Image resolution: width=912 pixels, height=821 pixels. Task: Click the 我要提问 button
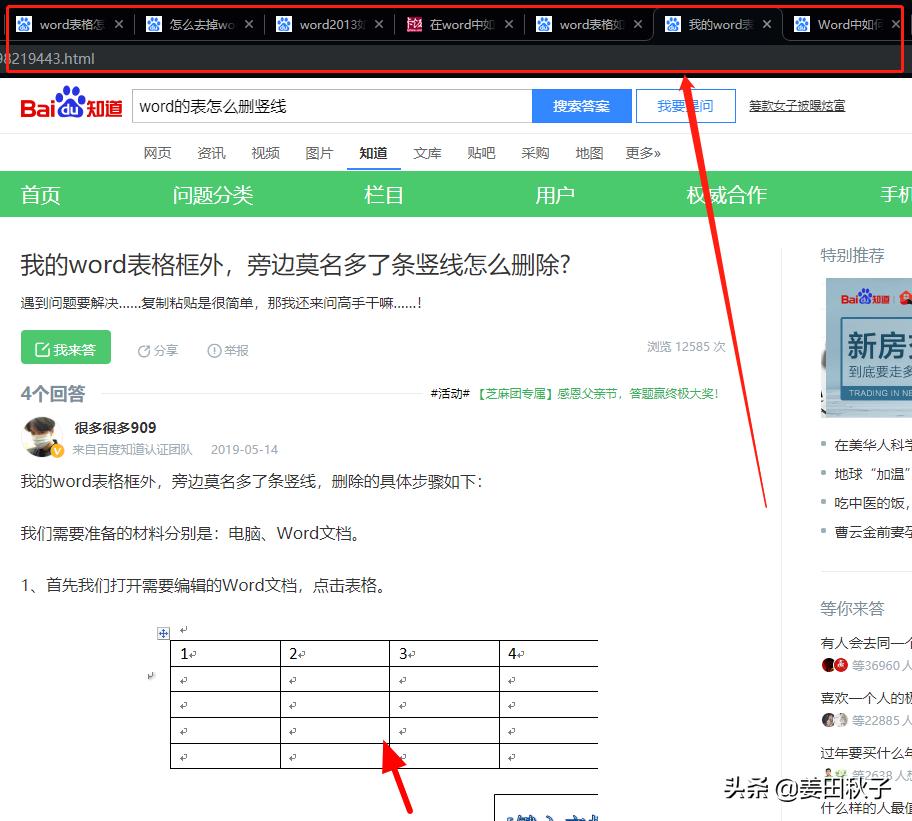(x=686, y=105)
